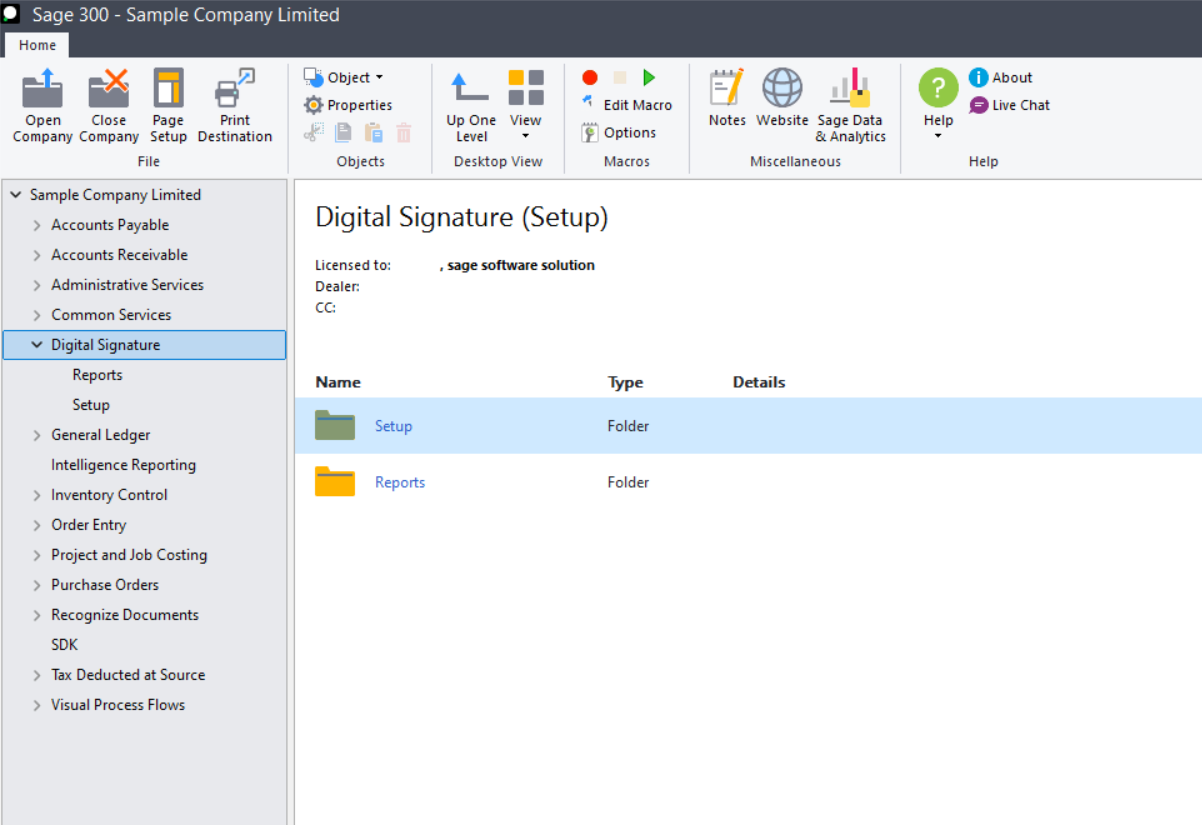Run the macro with the green play icon
The height and width of the screenshot is (825, 1202).
point(648,77)
